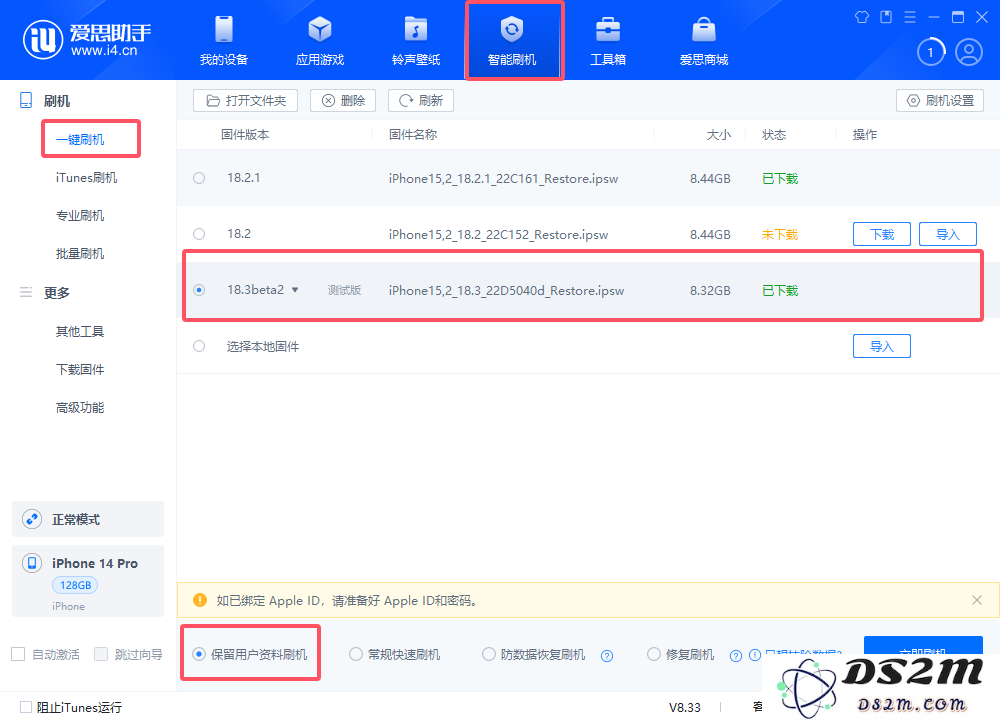Screen dimensions: 1000x722
Task: Click the 正常模式 device mode button
Action: click(x=88, y=519)
